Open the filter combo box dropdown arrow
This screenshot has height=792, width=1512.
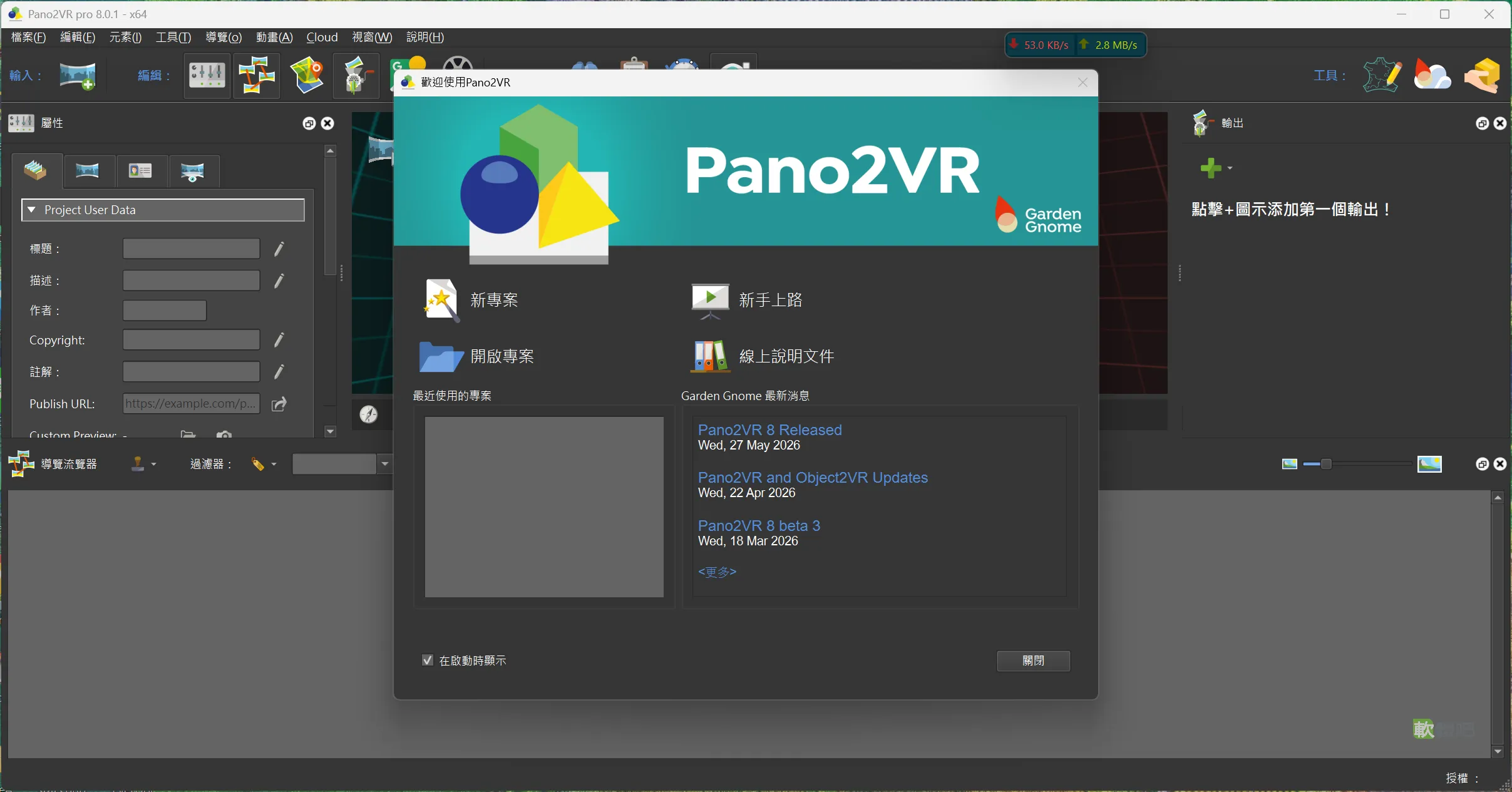tap(384, 464)
